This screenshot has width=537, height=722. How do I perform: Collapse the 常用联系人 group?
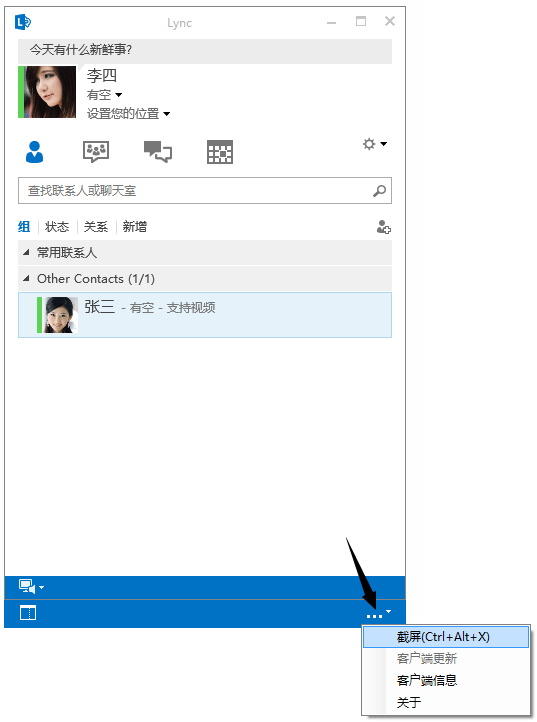27,252
